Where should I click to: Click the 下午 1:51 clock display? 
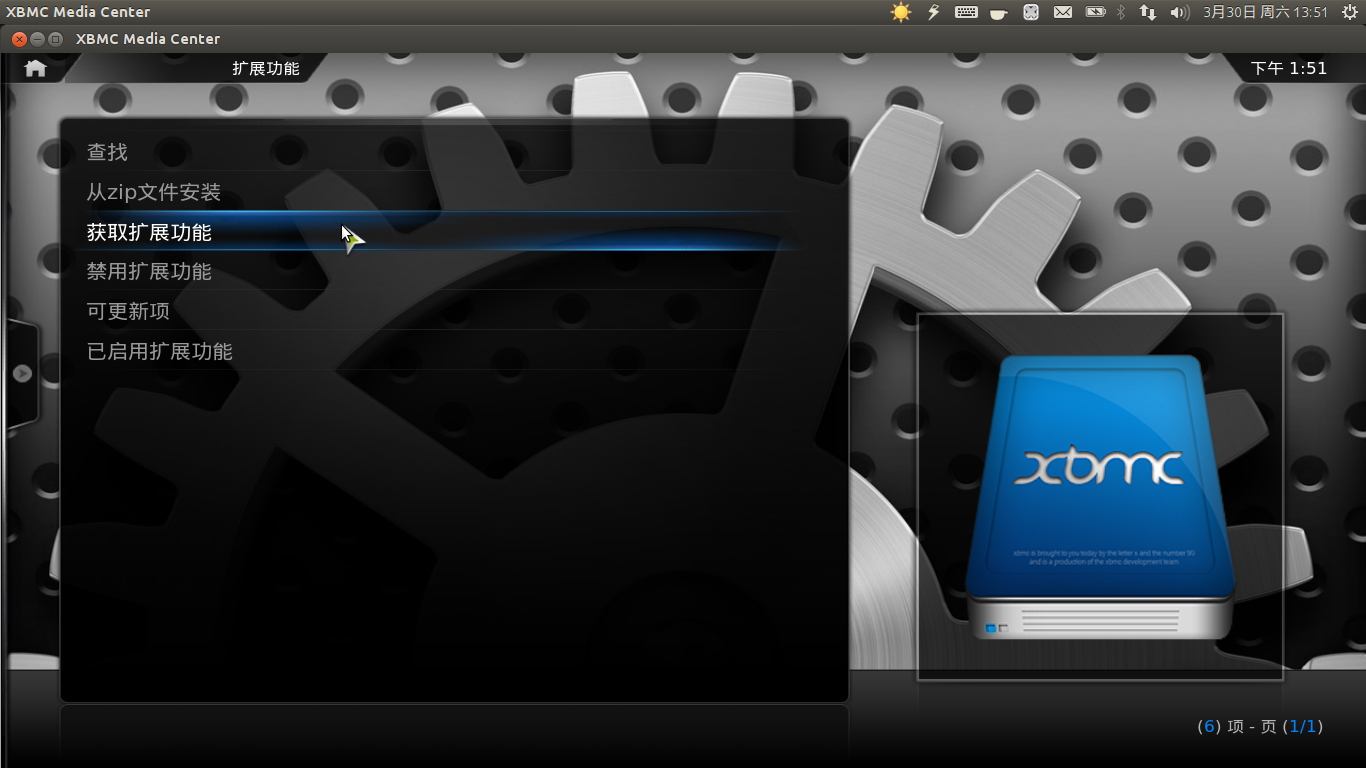[x=1289, y=68]
